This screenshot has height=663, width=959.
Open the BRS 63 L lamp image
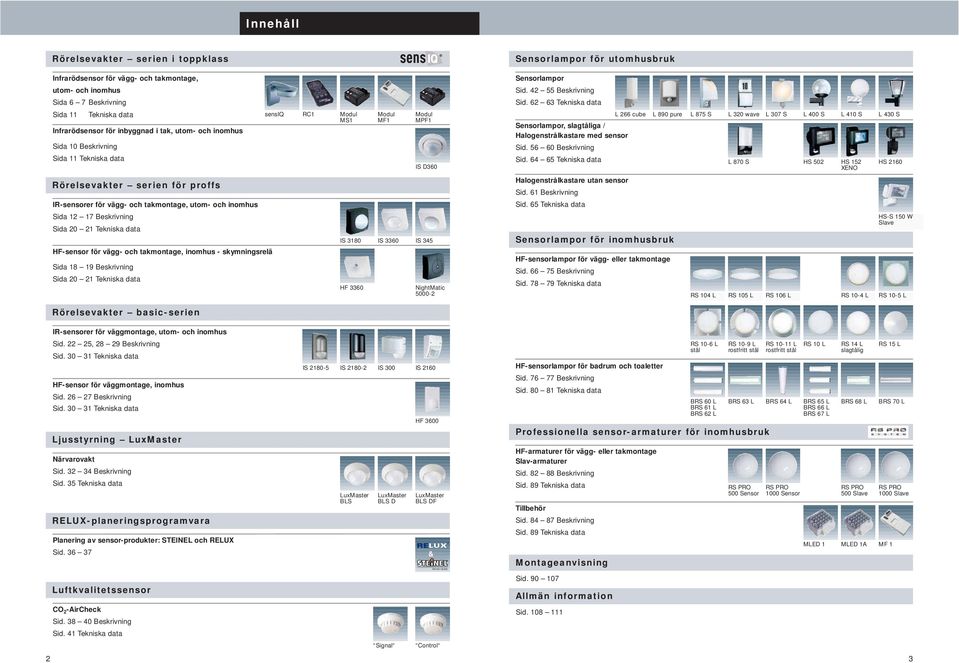745,380
